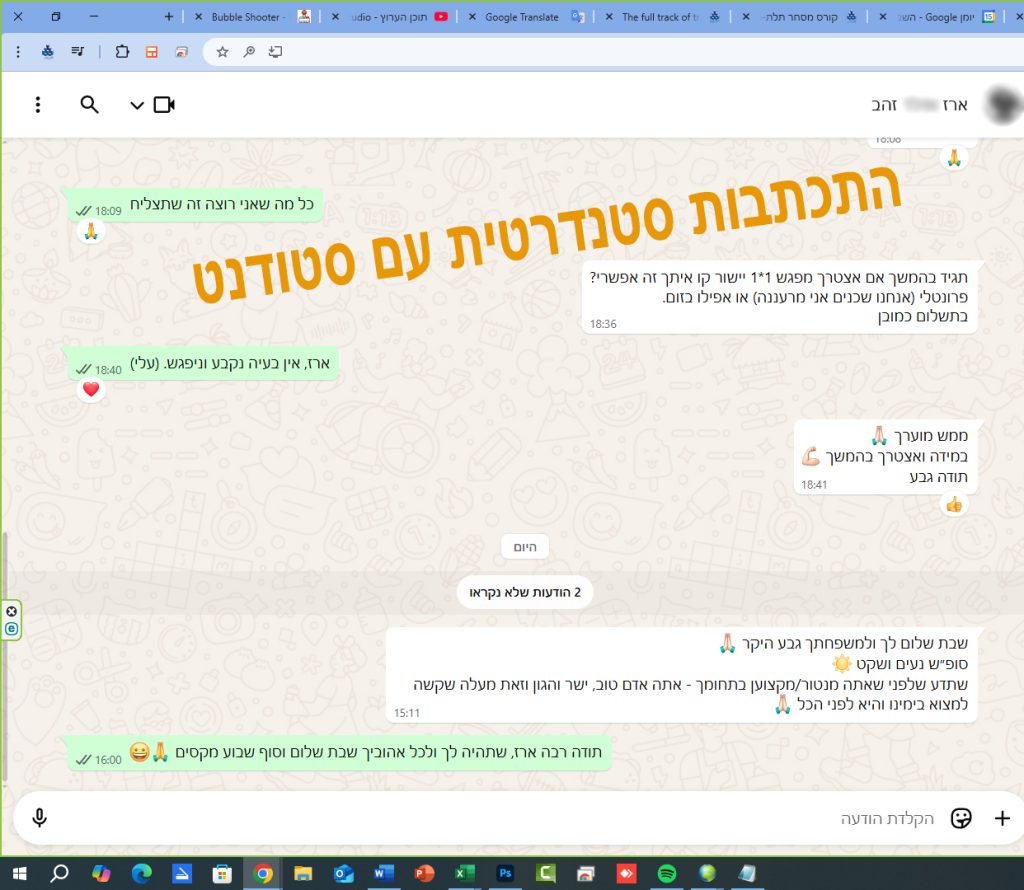Click the heart reaction under the green message
The width and height of the screenshot is (1024, 890).
pos(91,389)
